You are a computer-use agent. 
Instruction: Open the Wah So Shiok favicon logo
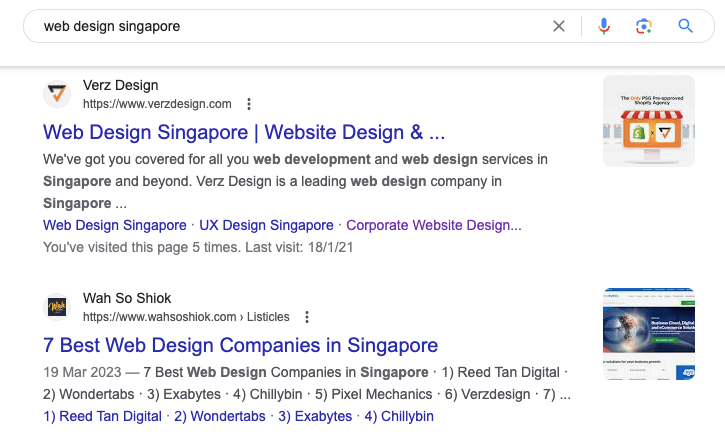(x=57, y=307)
